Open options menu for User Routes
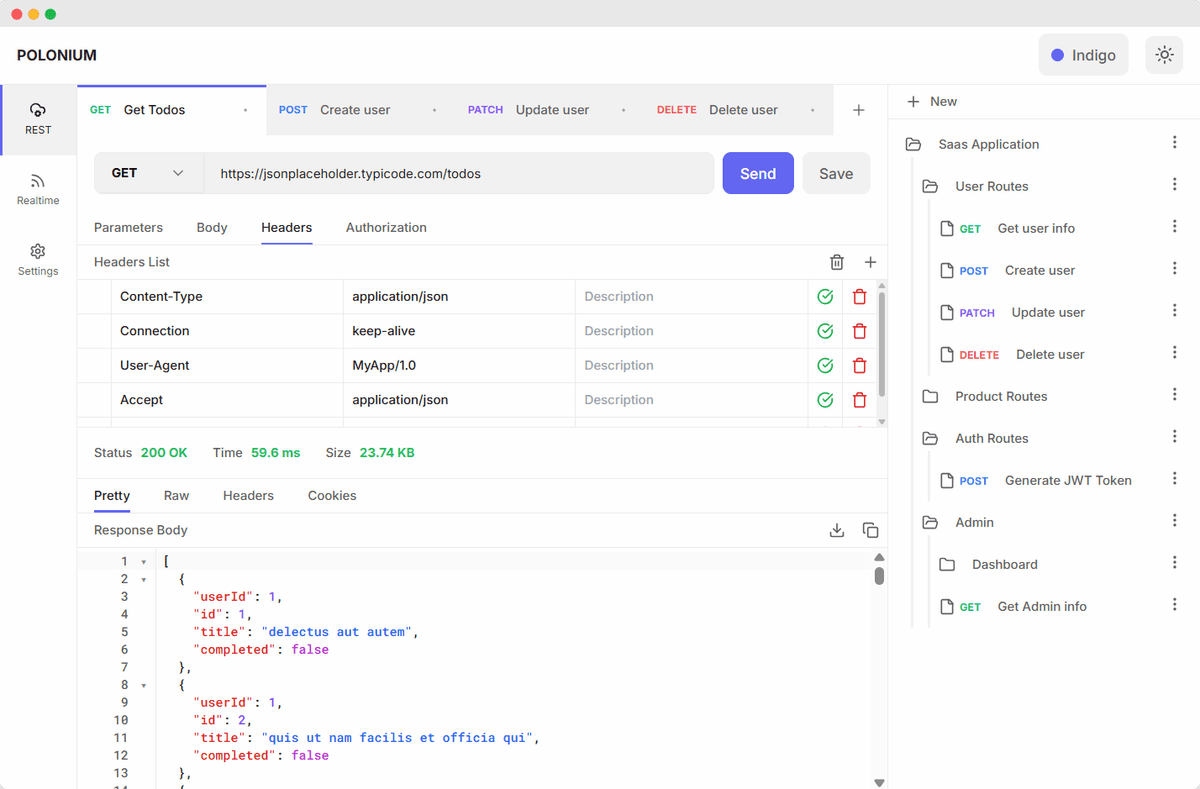1200x789 pixels. 1174,185
